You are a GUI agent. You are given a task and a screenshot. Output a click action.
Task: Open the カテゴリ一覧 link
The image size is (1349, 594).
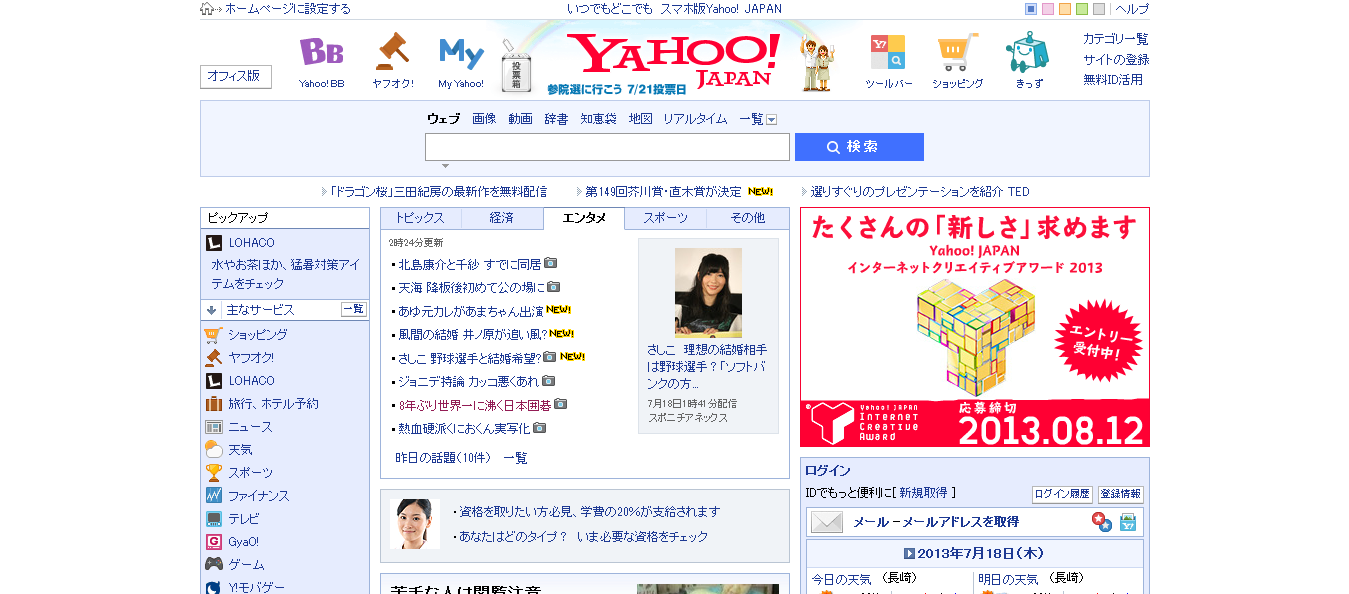[x=1116, y=39]
